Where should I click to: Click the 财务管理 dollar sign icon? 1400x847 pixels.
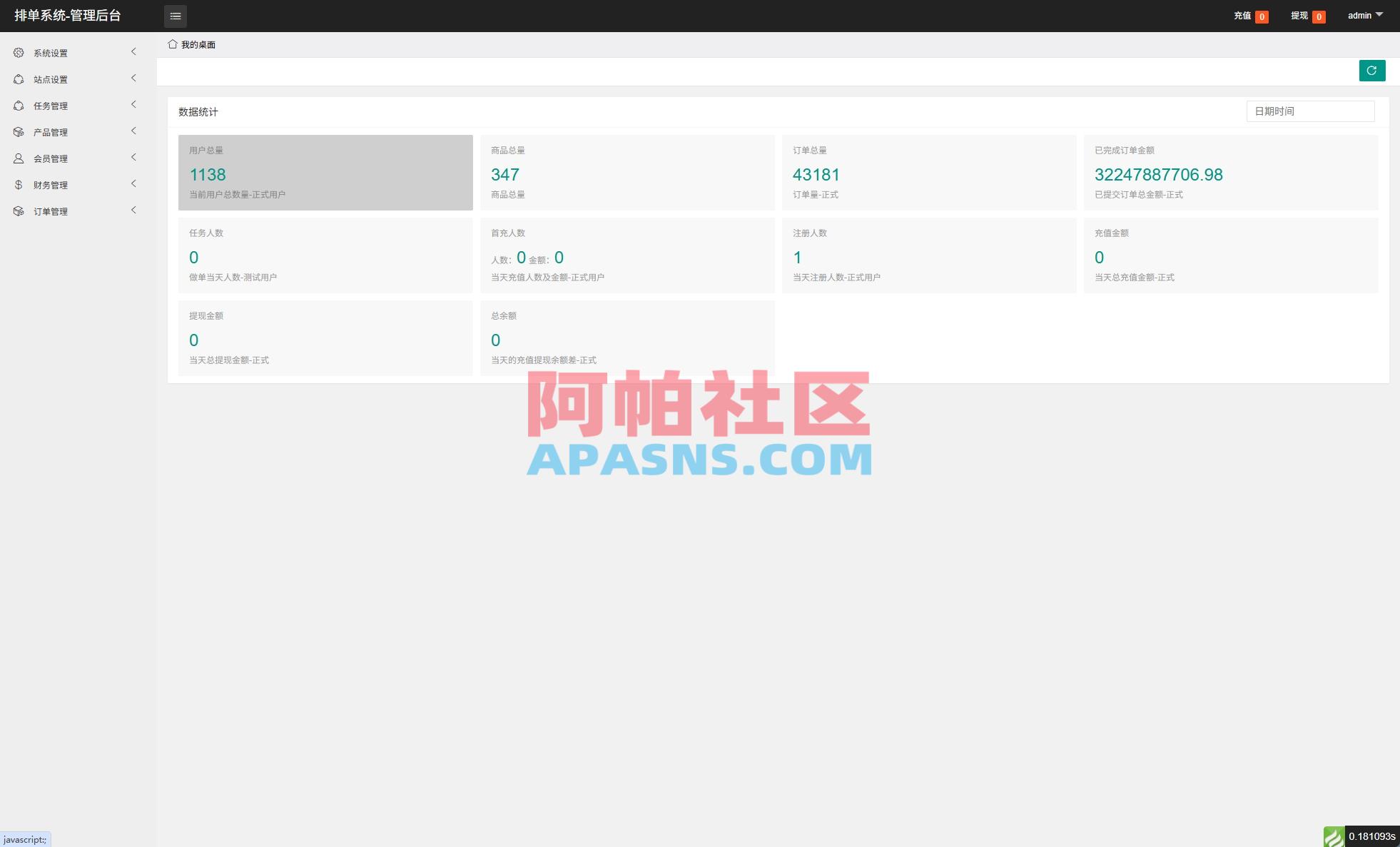18,184
